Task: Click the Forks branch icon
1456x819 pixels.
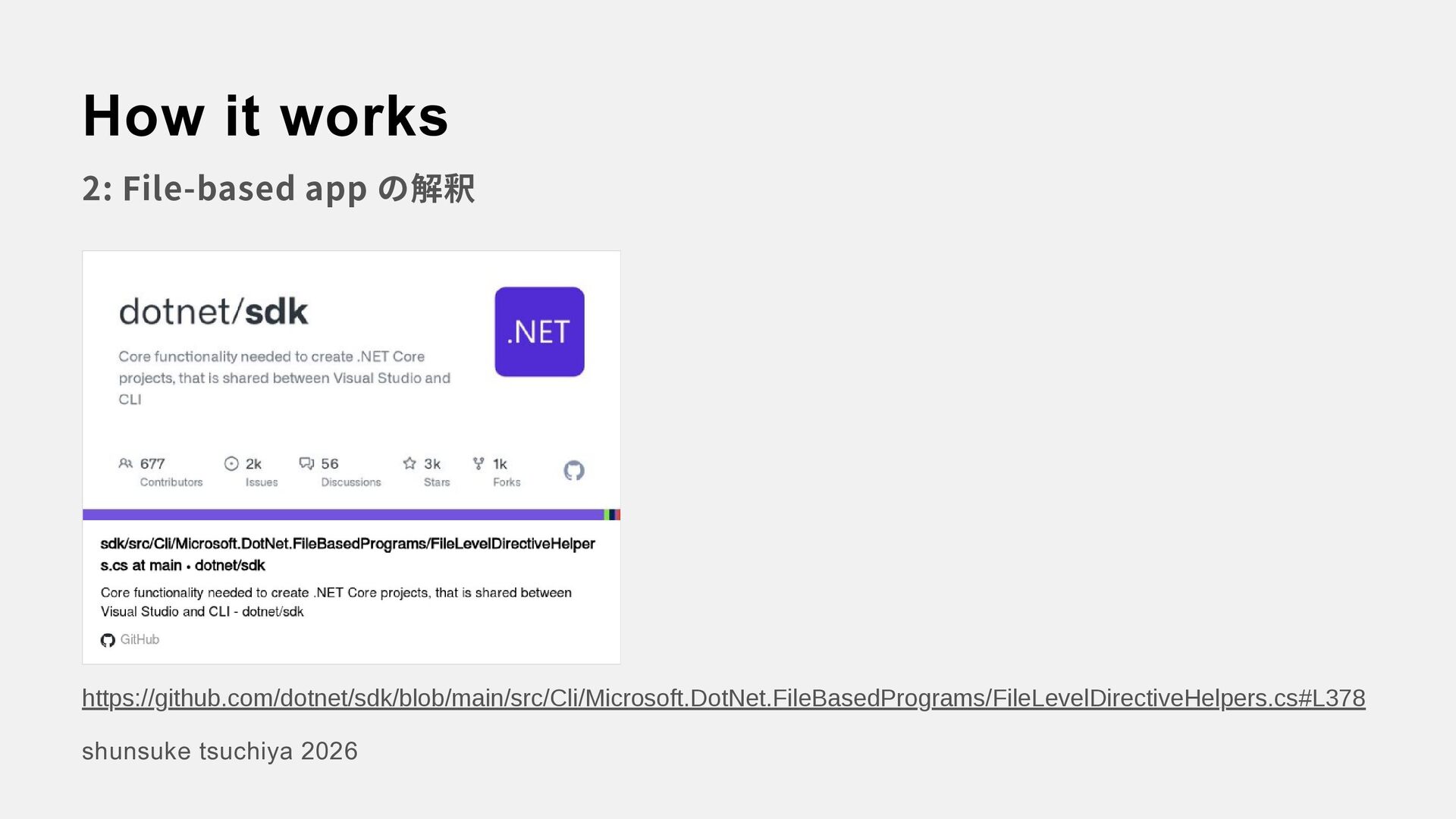Action: pyautogui.click(x=479, y=463)
